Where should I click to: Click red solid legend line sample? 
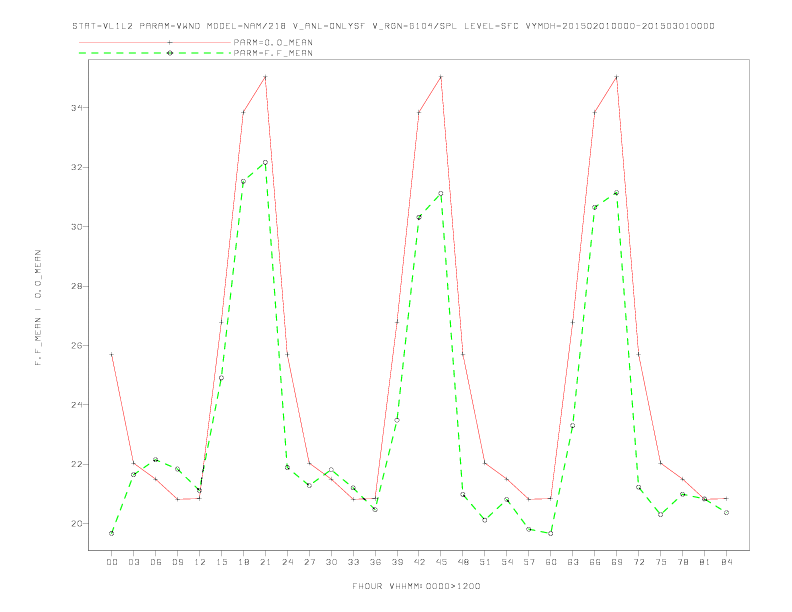click(x=155, y=42)
